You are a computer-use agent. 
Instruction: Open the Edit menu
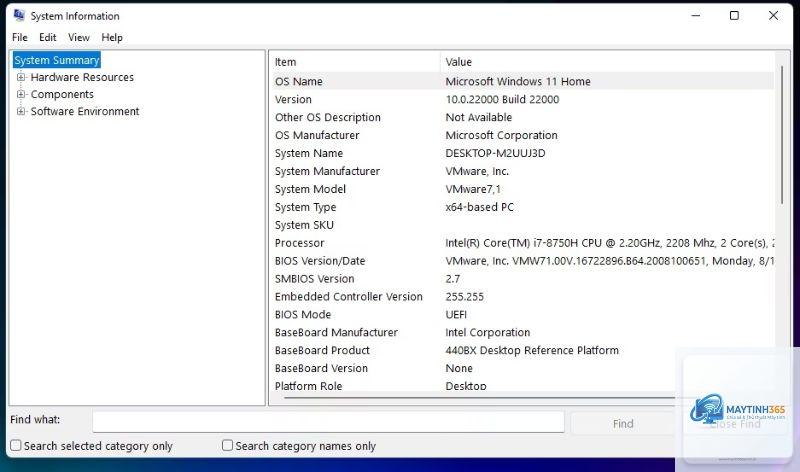point(47,37)
